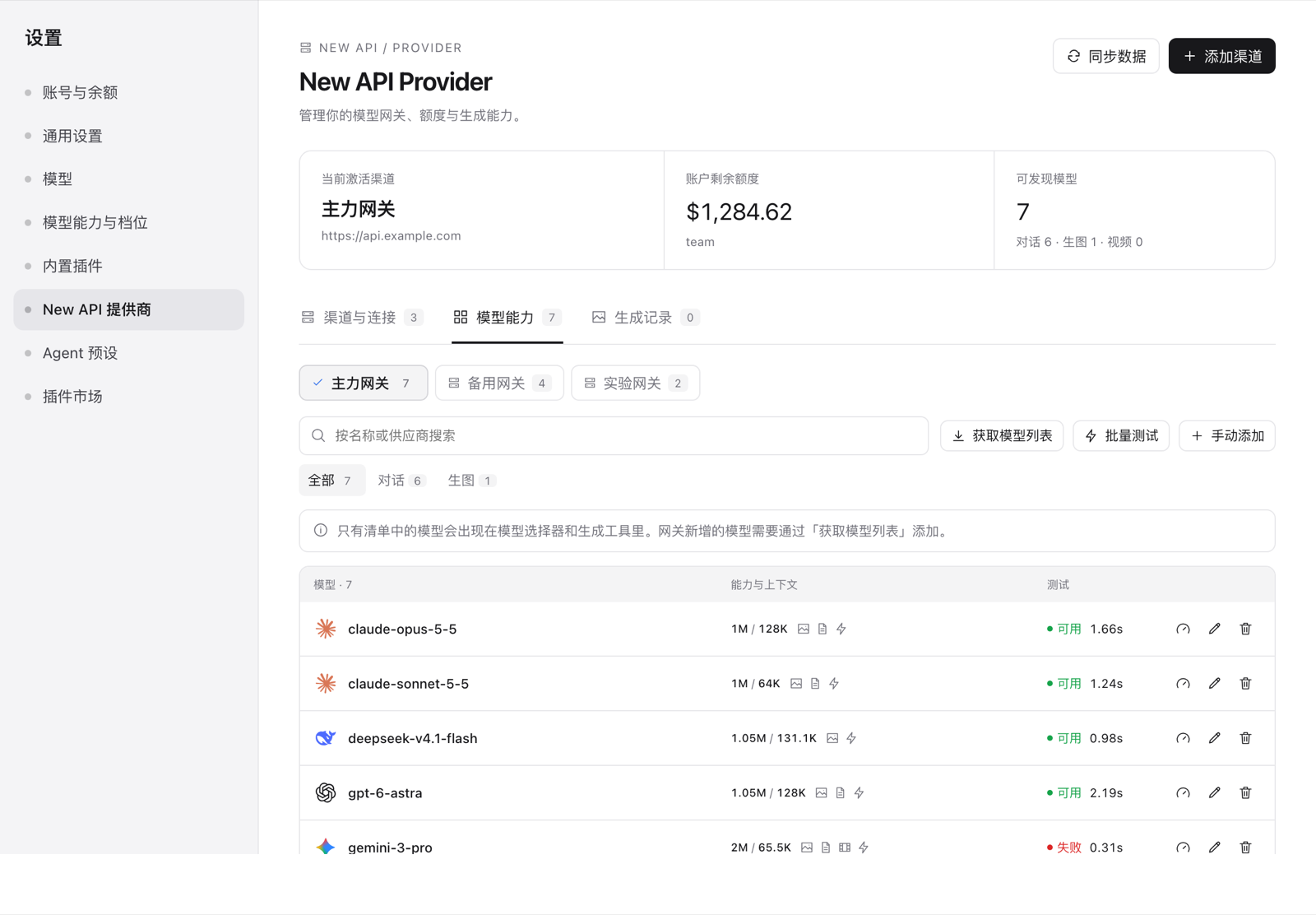Click the lightning capability icon for gpt-6-astra
Viewport: 1316px width, 915px height.
859,792
